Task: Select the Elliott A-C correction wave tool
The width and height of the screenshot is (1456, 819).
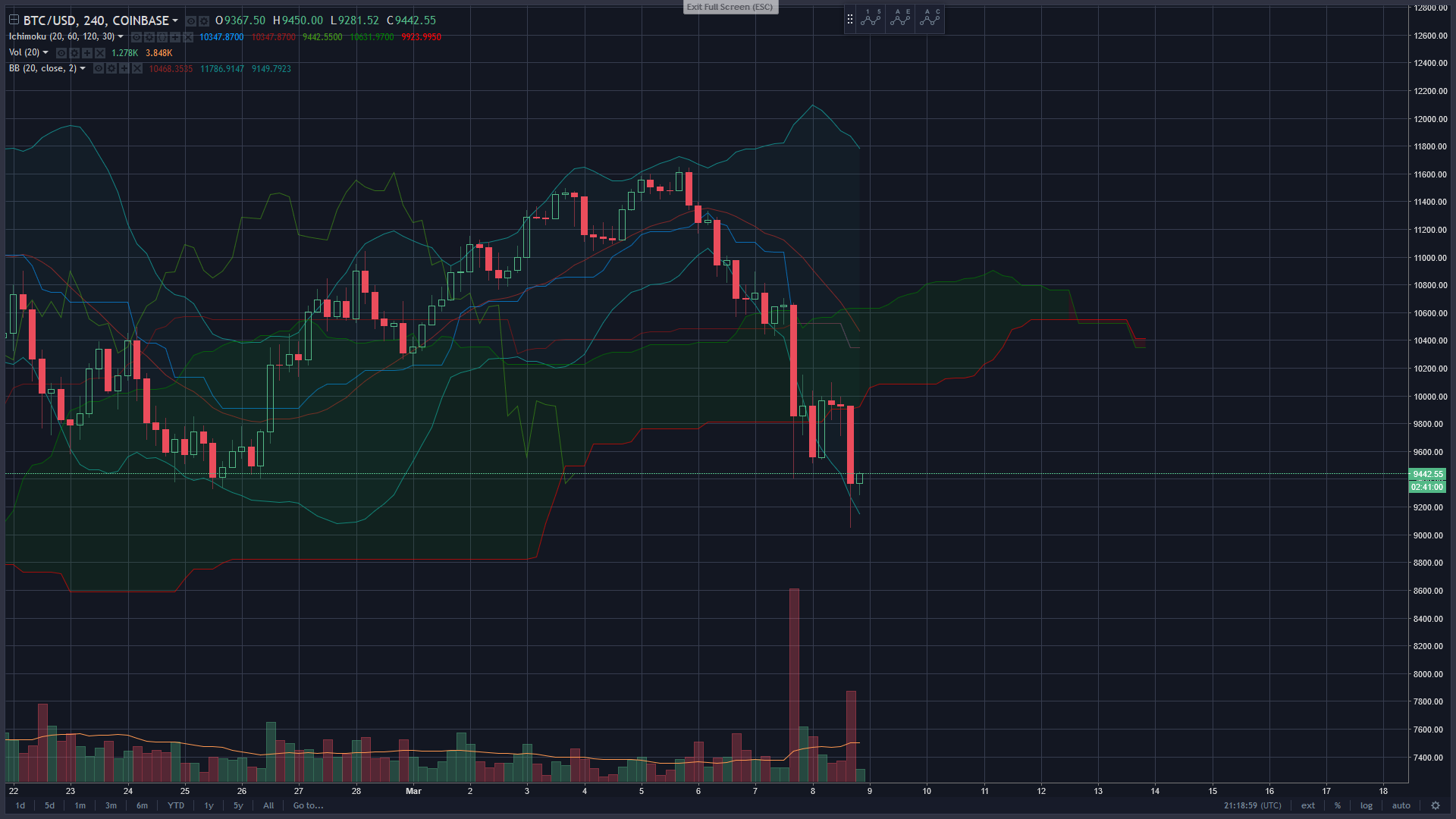Action: (x=930, y=19)
